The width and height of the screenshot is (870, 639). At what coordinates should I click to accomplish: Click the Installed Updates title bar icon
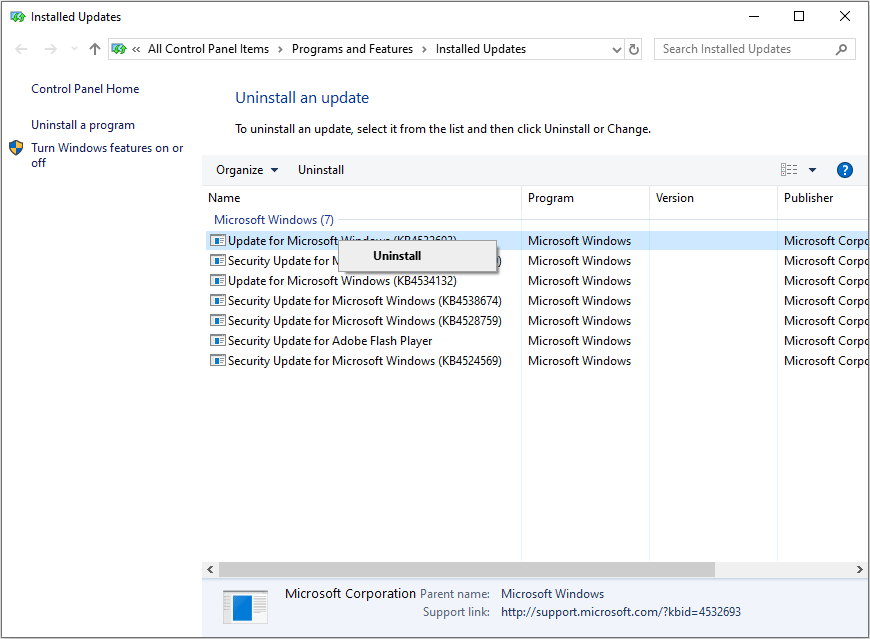[x=18, y=17]
